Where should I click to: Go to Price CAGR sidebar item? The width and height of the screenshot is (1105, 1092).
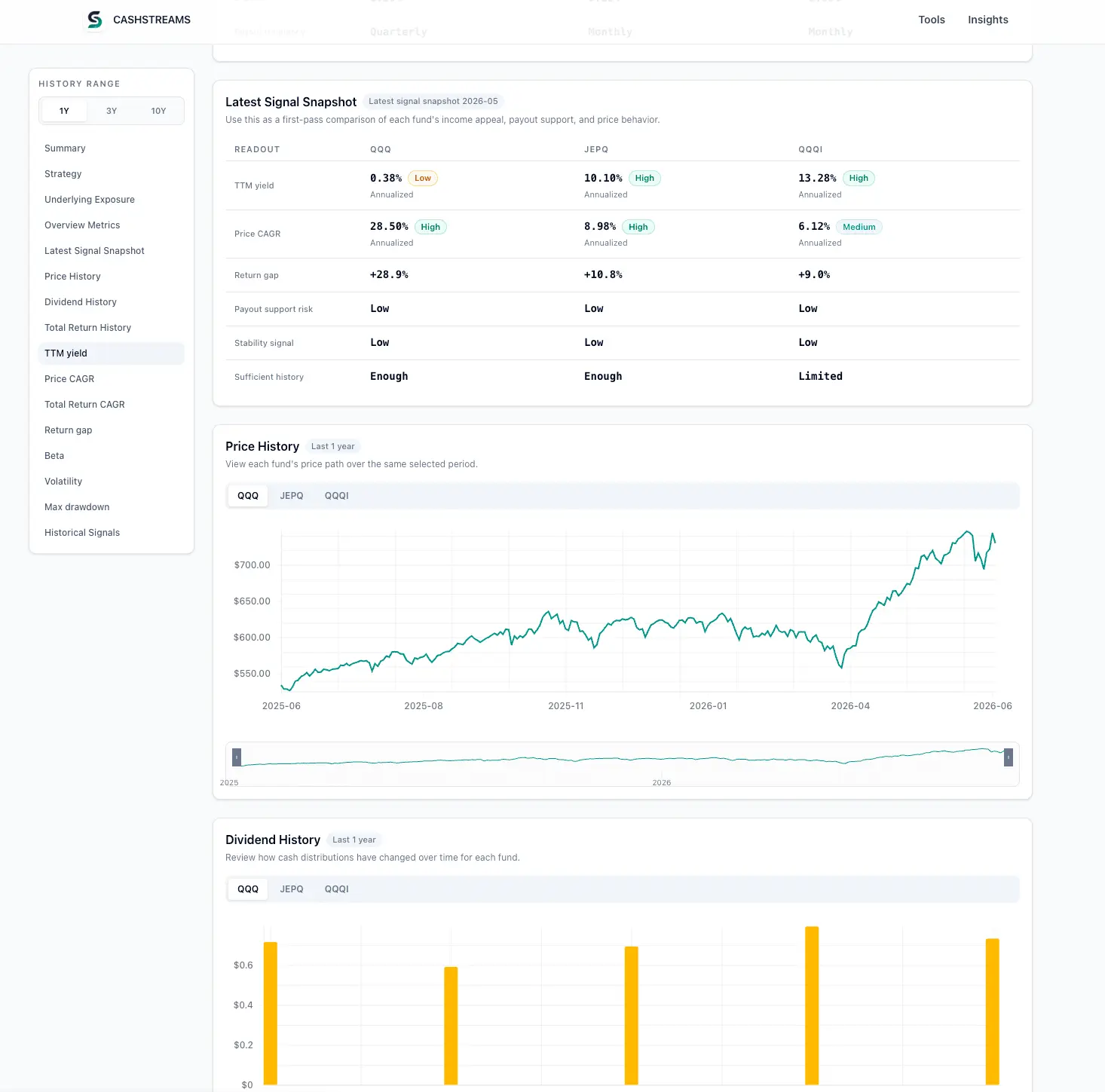111,379
